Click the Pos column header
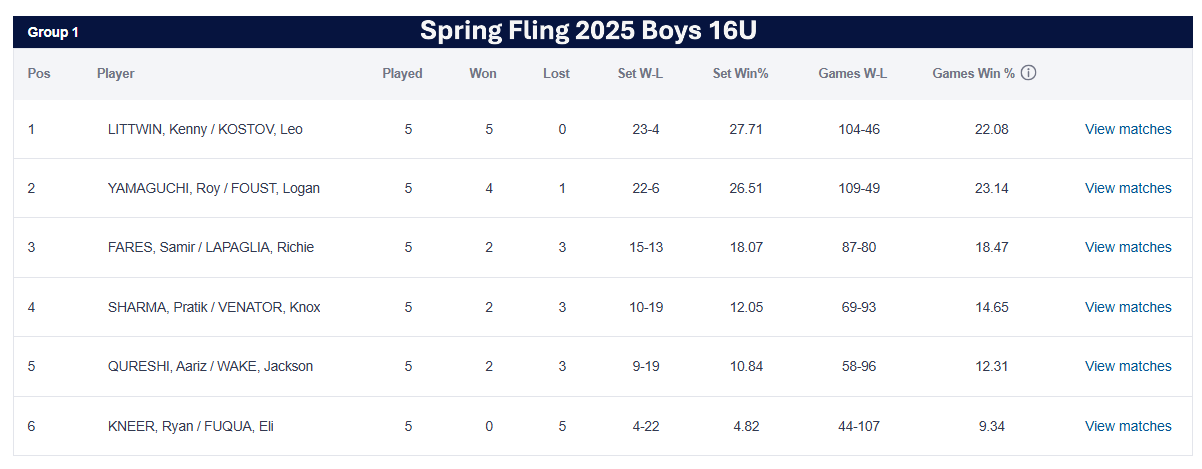 (x=39, y=73)
